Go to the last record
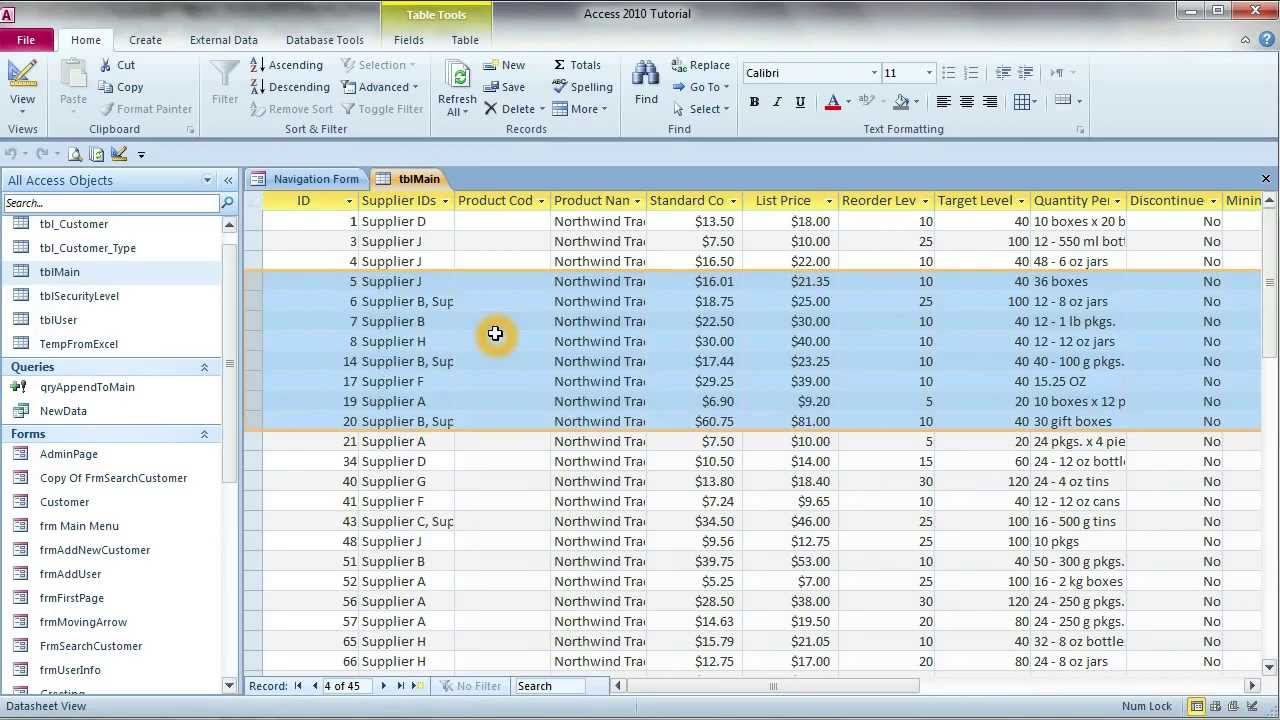The image size is (1280, 720). [x=401, y=686]
